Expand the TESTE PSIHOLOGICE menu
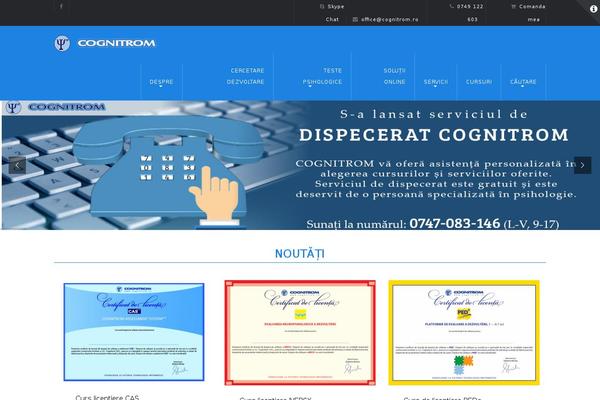Viewport: 600px width, 400px height. coord(322,77)
